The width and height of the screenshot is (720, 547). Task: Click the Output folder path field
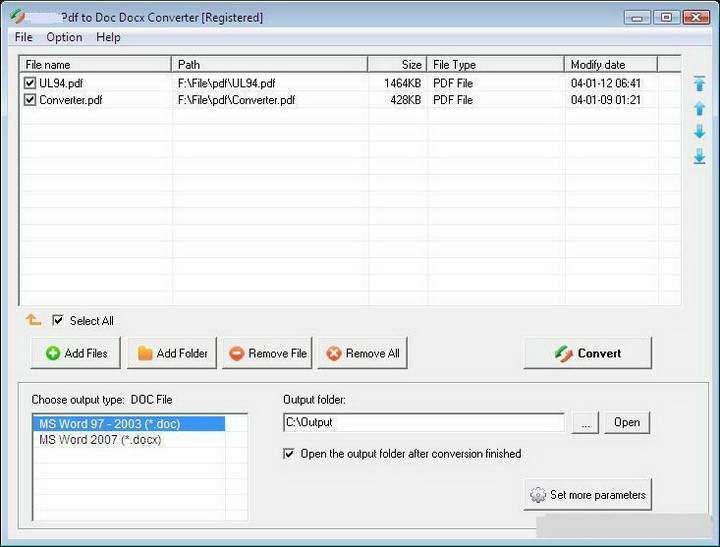424,422
